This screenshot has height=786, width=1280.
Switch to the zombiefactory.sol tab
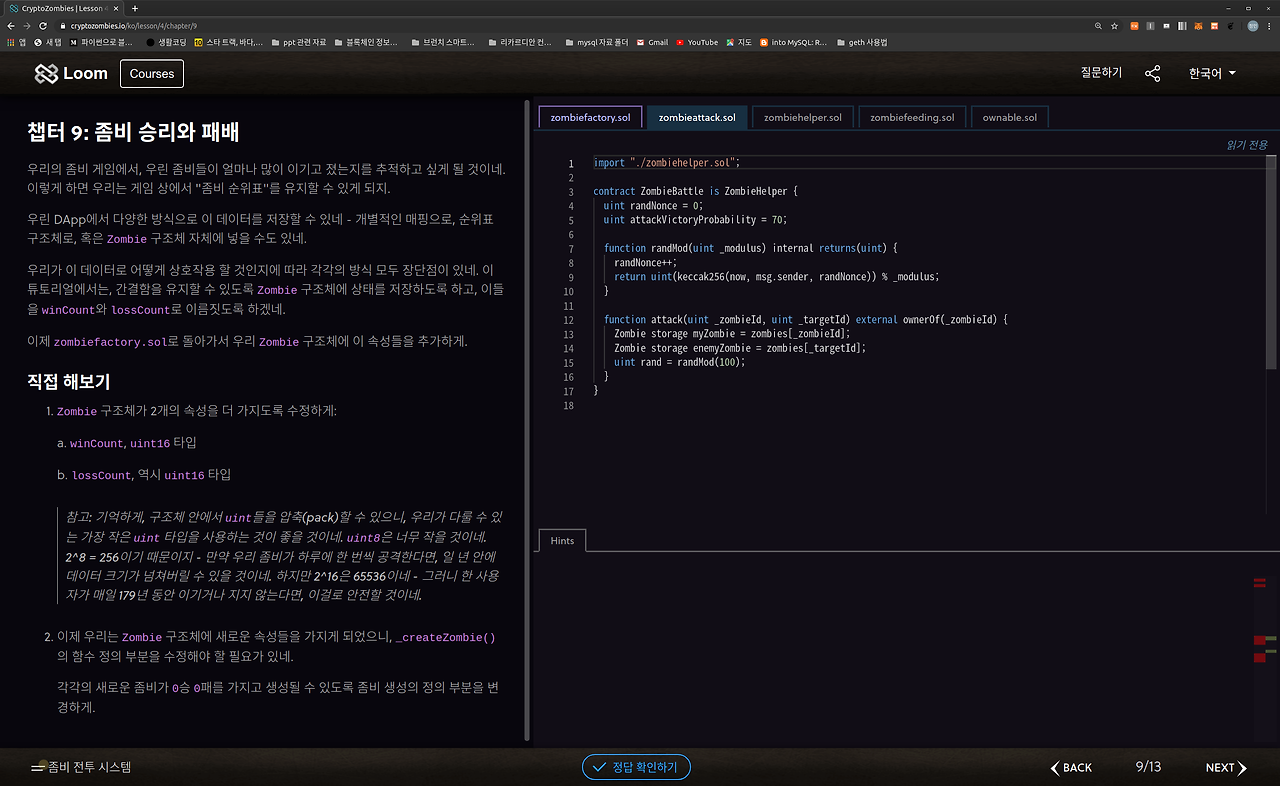tap(590, 117)
